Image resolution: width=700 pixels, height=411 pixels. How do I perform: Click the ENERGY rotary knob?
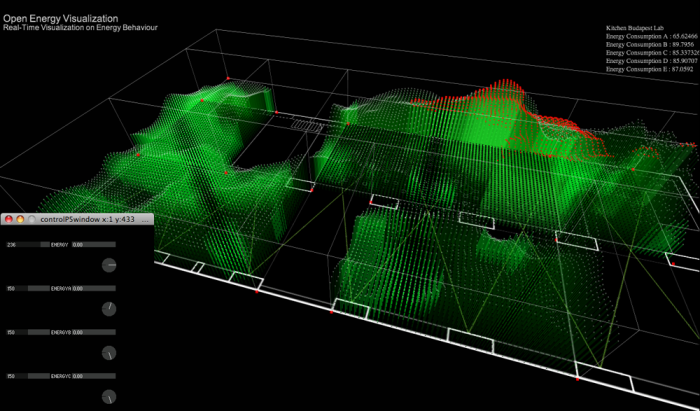click(x=109, y=264)
